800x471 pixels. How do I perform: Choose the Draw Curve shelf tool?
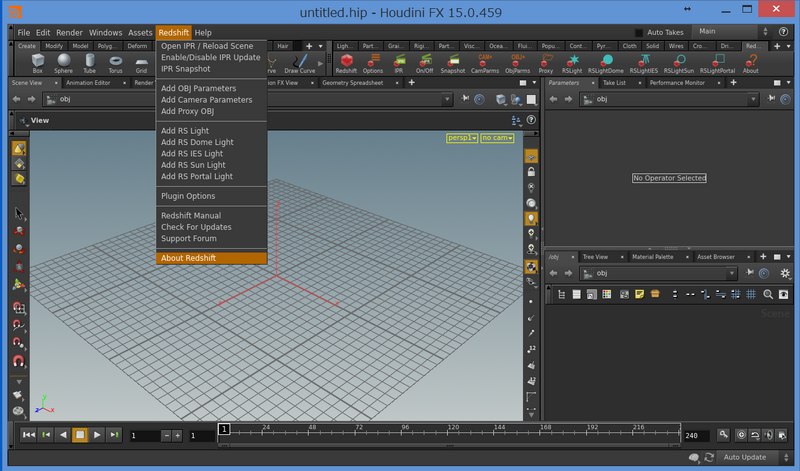click(300, 63)
